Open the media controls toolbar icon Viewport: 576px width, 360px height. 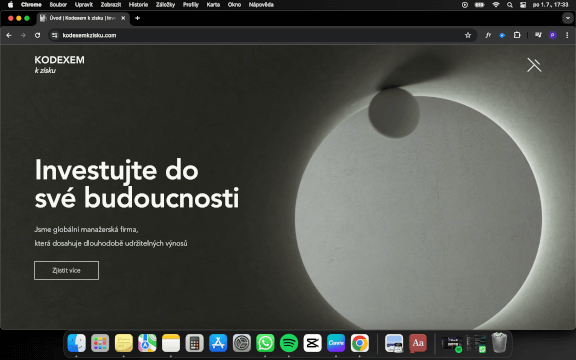pyautogui.click(x=538, y=35)
